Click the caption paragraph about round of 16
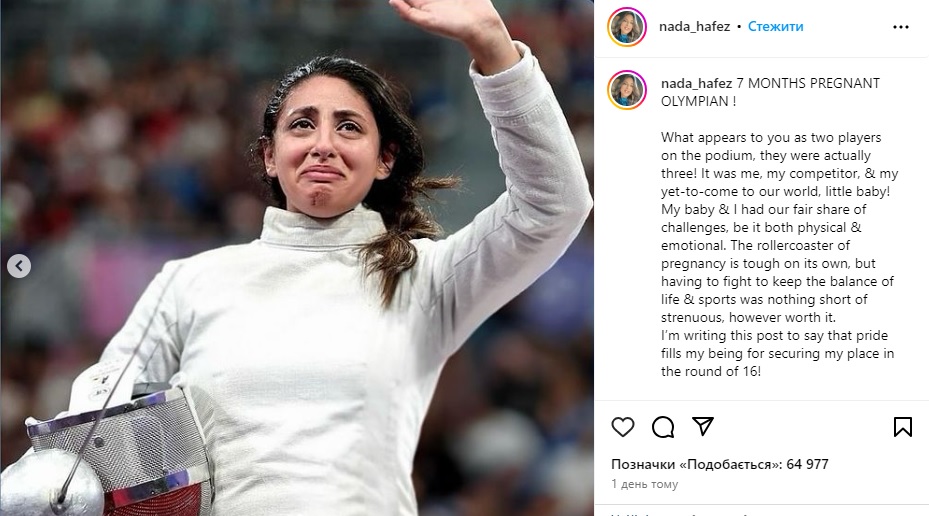 point(777,353)
